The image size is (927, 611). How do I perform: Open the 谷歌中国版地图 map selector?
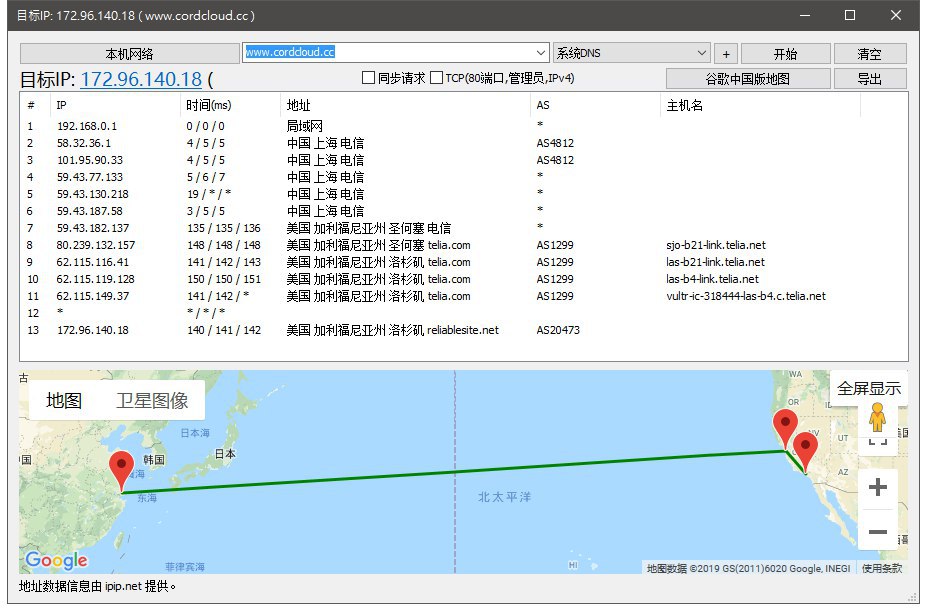(748, 79)
